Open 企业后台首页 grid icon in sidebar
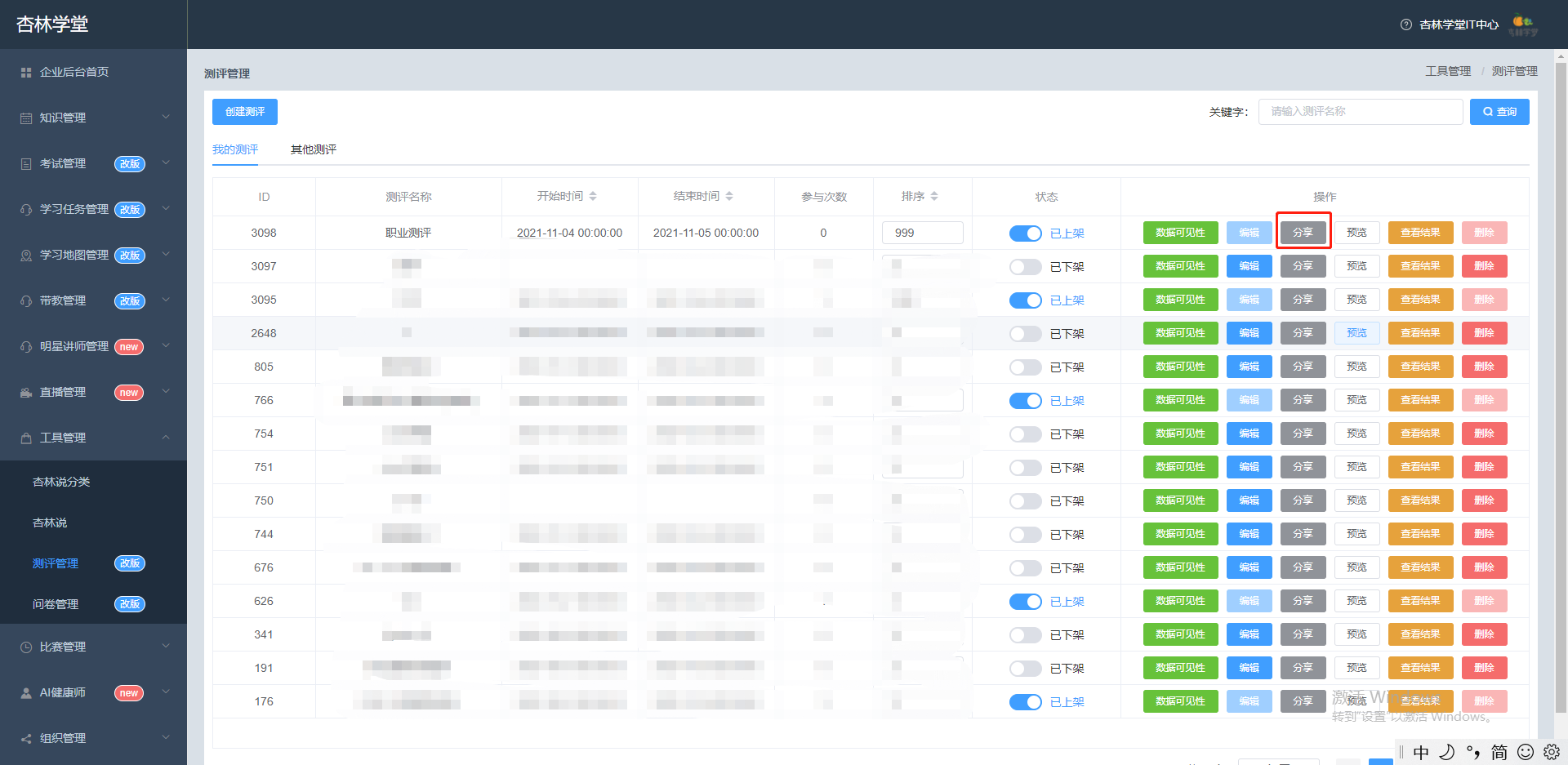The height and width of the screenshot is (765, 1568). pyautogui.click(x=26, y=73)
